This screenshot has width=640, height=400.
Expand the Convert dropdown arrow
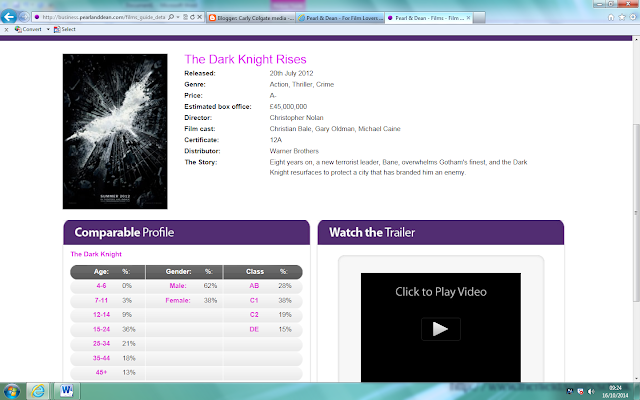tap(48, 29)
